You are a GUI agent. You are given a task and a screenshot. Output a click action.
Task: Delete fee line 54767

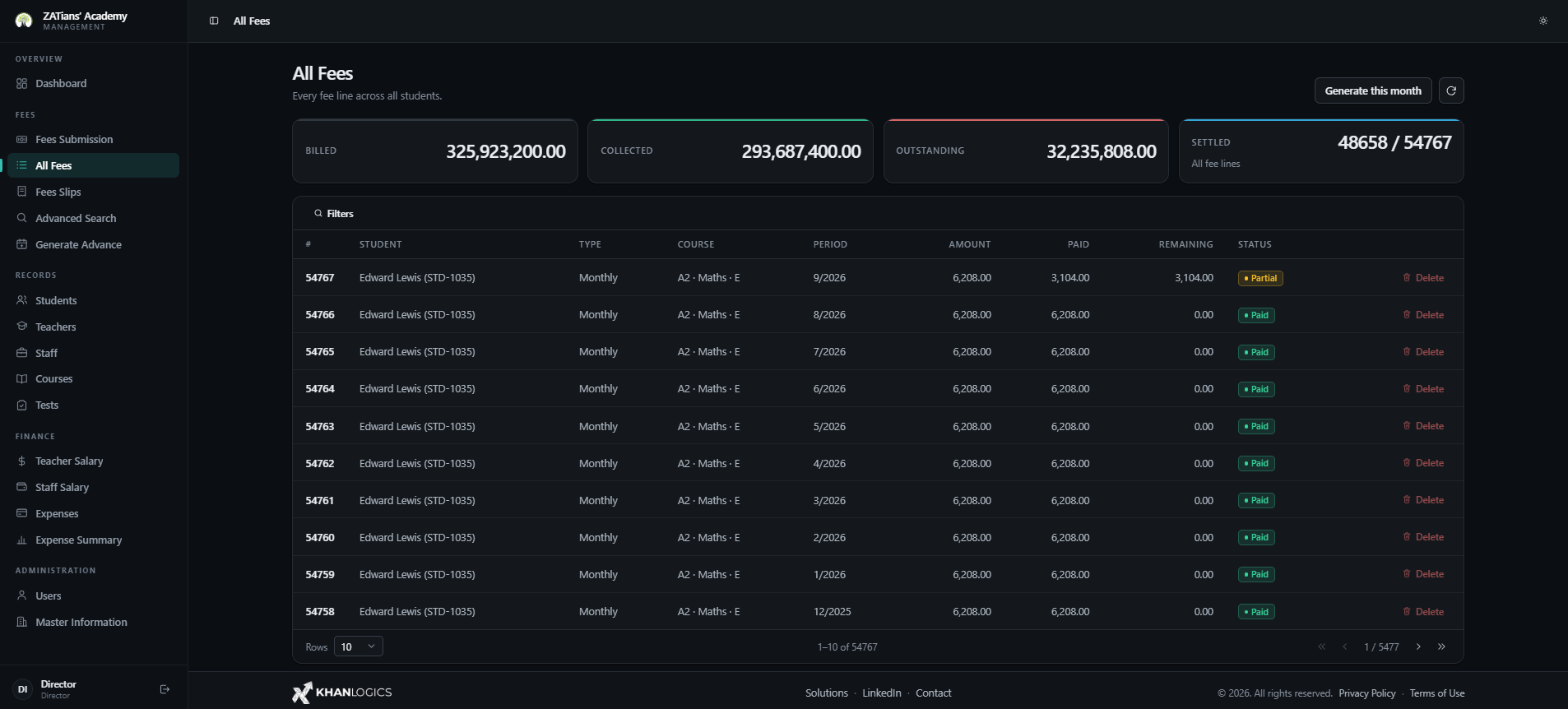(1423, 278)
